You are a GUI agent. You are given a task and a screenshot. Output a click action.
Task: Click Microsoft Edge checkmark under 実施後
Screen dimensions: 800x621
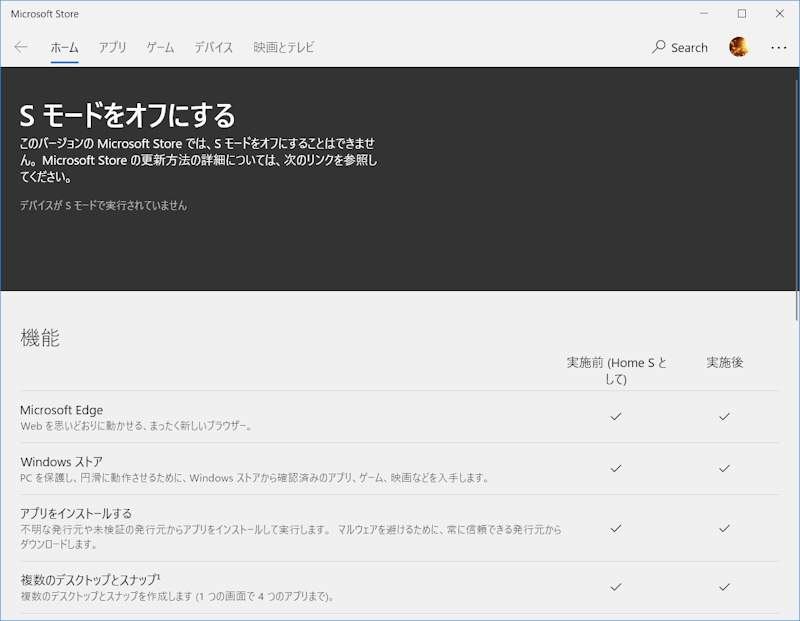click(x=724, y=417)
